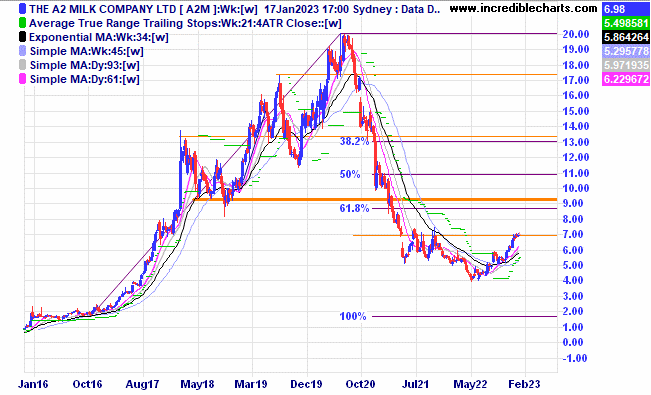The height and width of the screenshot is (395, 651).
Task: Click the 20.00 price axis label
Action: [575, 34]
